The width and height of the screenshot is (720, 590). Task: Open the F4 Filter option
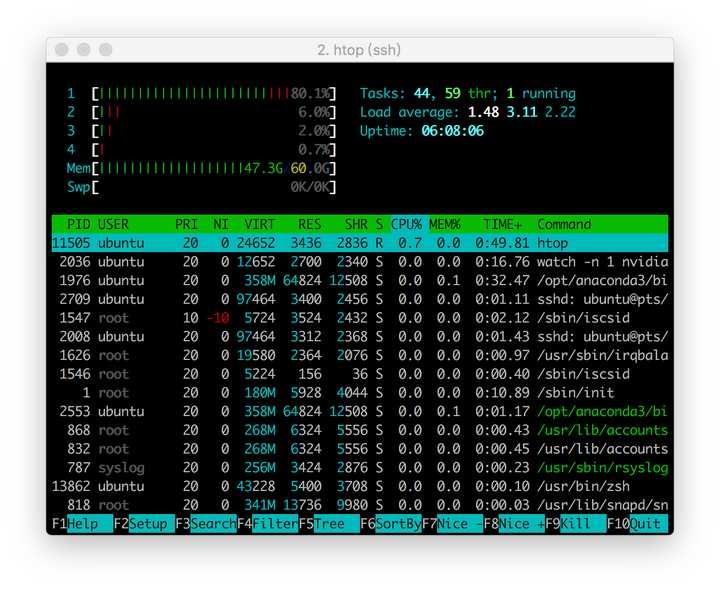tap(268, 523)
